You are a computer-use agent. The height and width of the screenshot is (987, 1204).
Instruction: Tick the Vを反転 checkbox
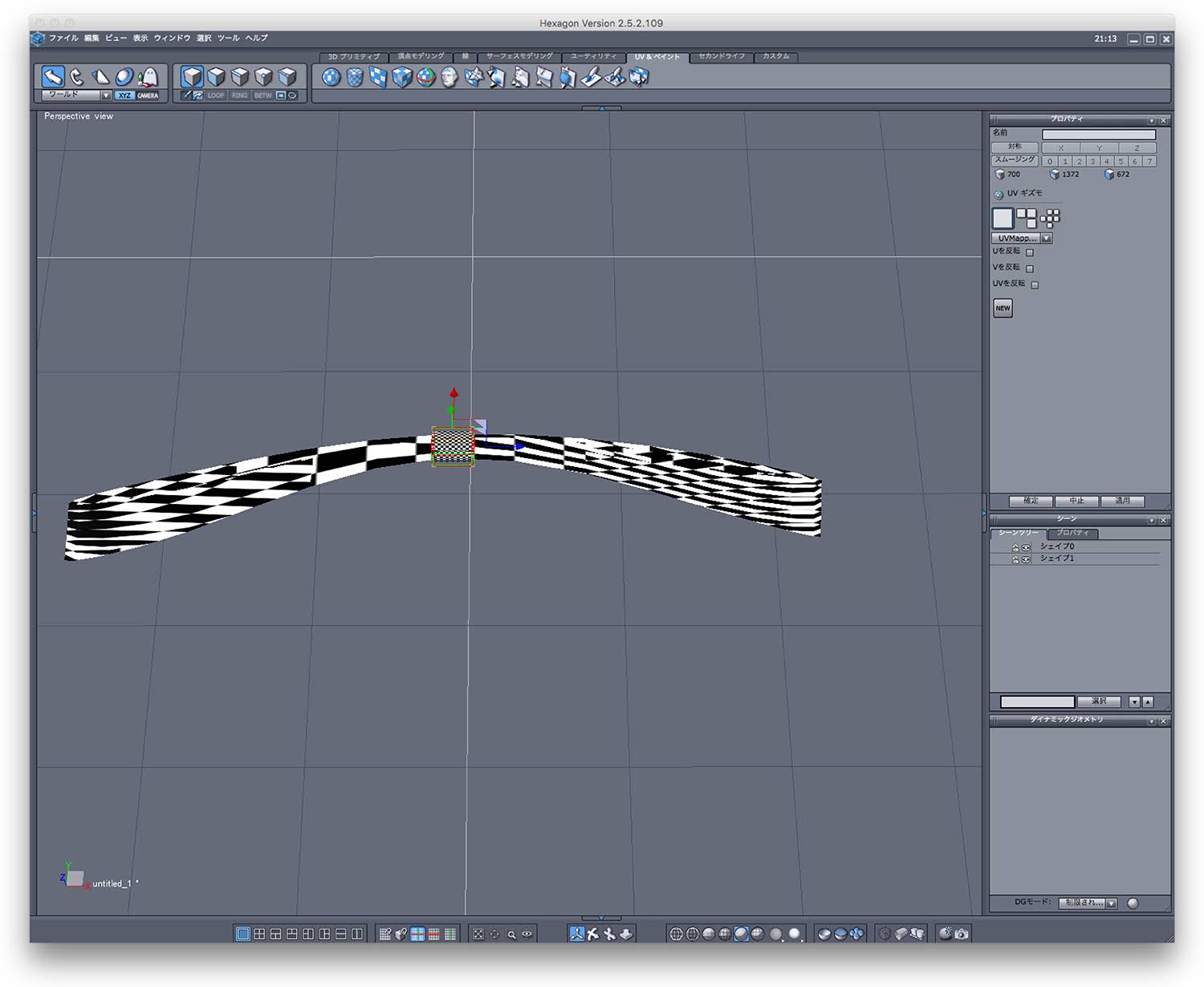tap(1030, 268)
